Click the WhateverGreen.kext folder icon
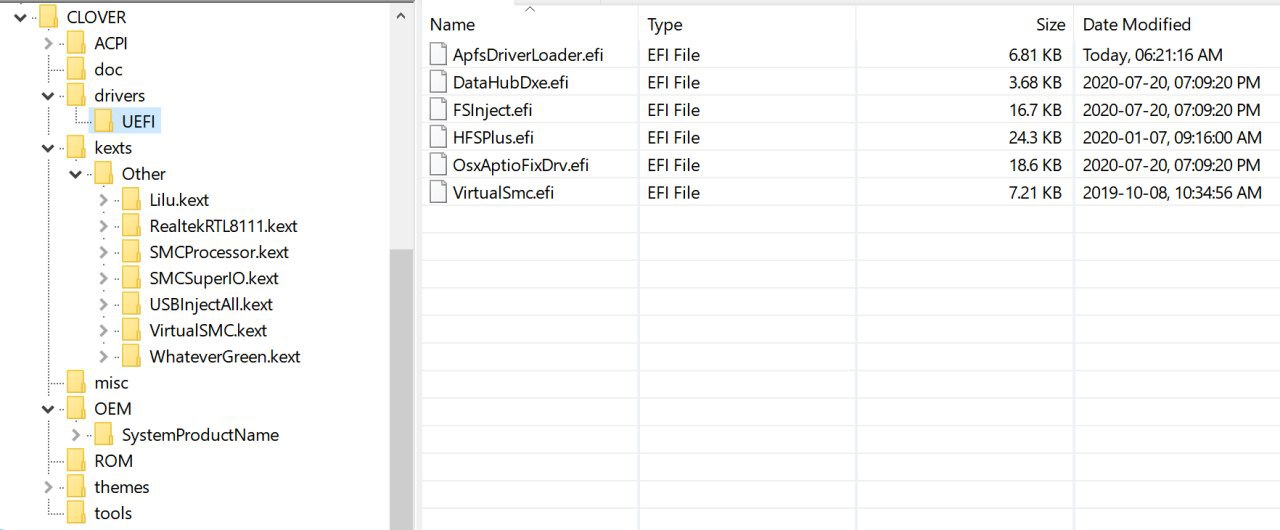Image resolution: width=1280 pixels, height=530 pixels. point(131,356)
